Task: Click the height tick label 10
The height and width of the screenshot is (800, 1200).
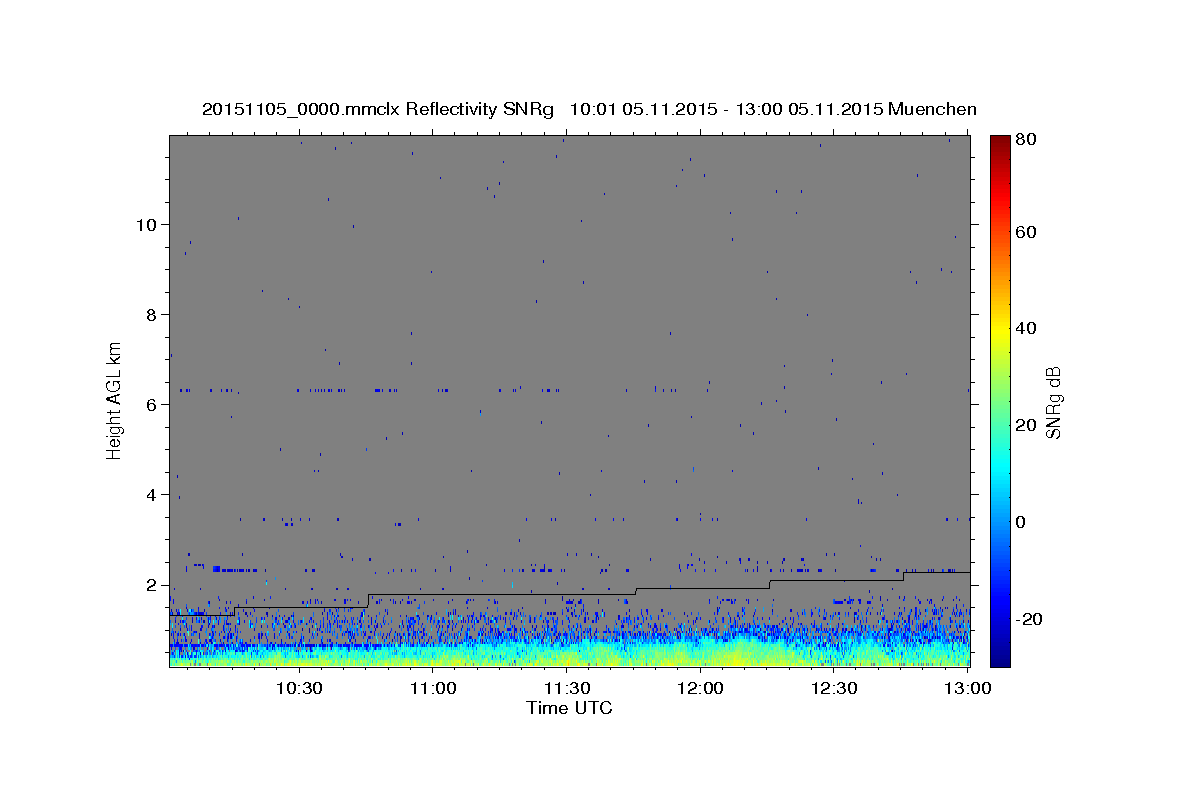Action: tap(146, 224)
